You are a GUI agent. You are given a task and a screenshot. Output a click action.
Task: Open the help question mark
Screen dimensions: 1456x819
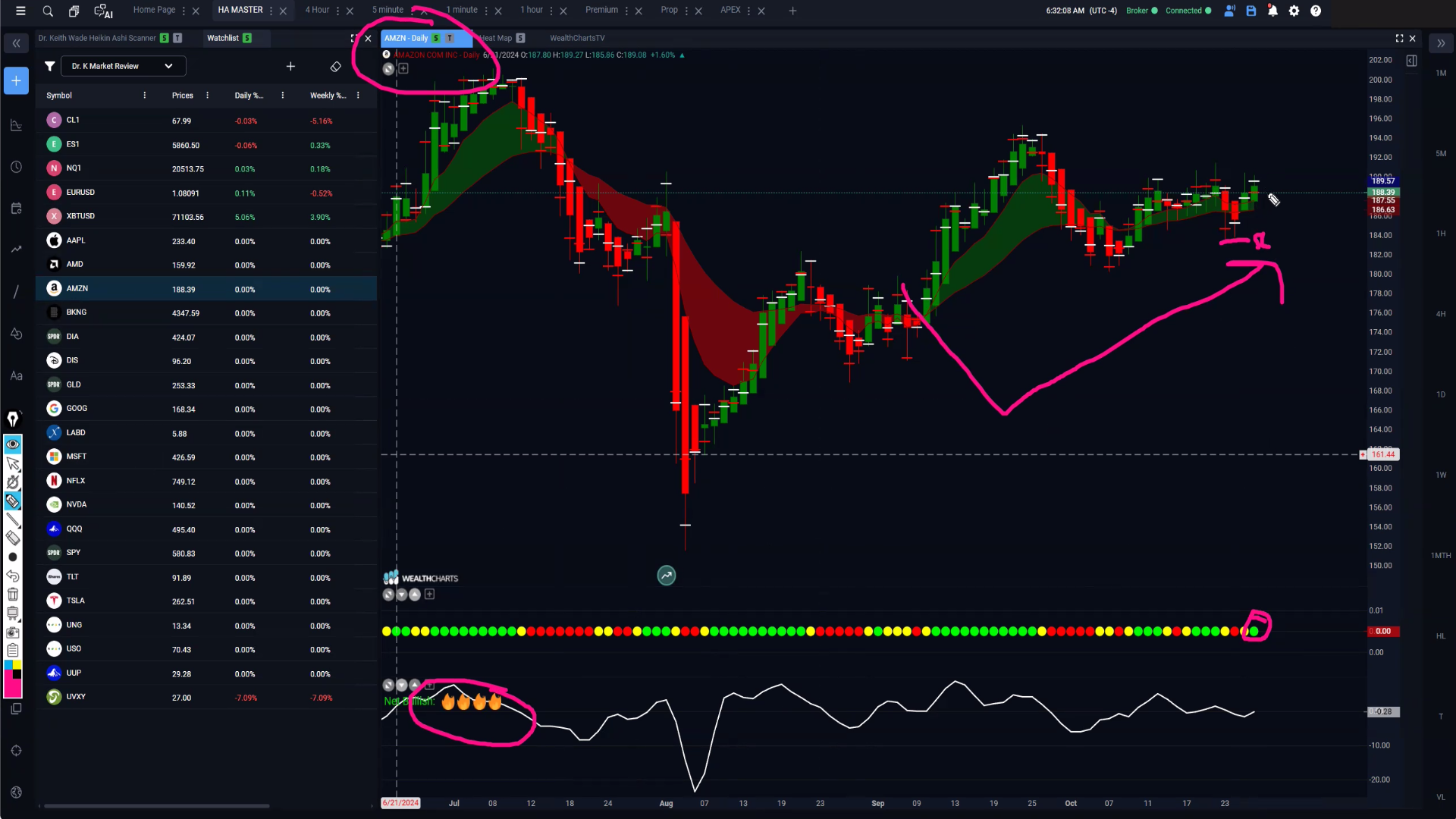click(x=1316, y=11)
